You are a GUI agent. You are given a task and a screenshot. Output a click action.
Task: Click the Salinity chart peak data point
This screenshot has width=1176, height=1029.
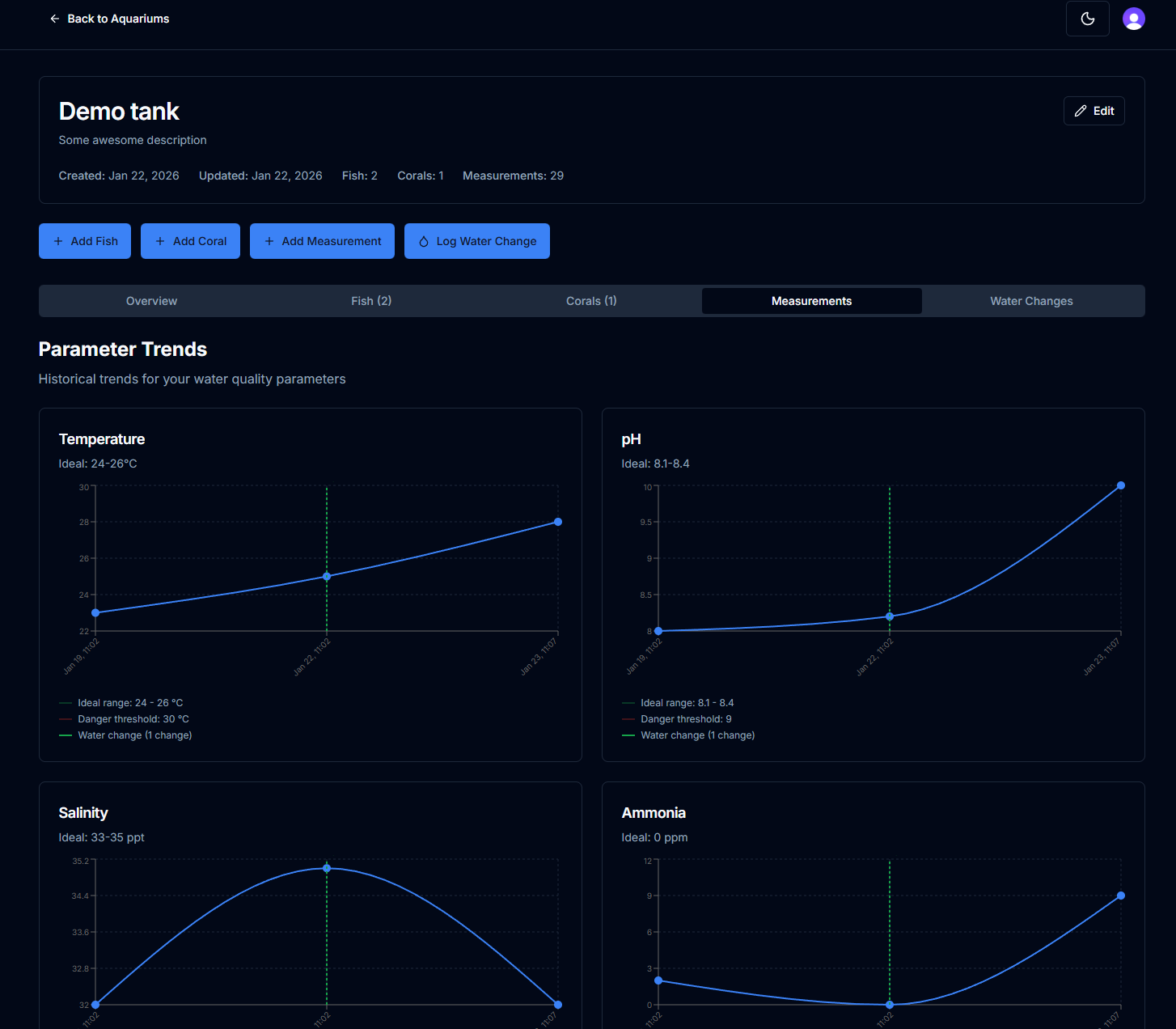[x=327, y=868]
